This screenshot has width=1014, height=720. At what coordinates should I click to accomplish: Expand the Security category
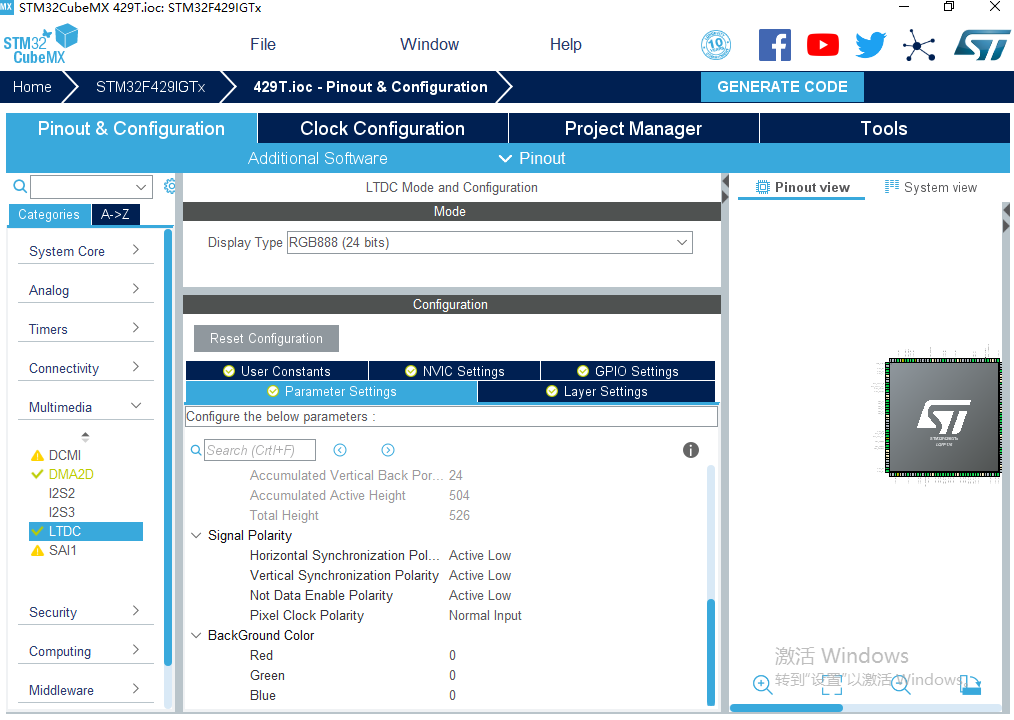click(85, 612)
